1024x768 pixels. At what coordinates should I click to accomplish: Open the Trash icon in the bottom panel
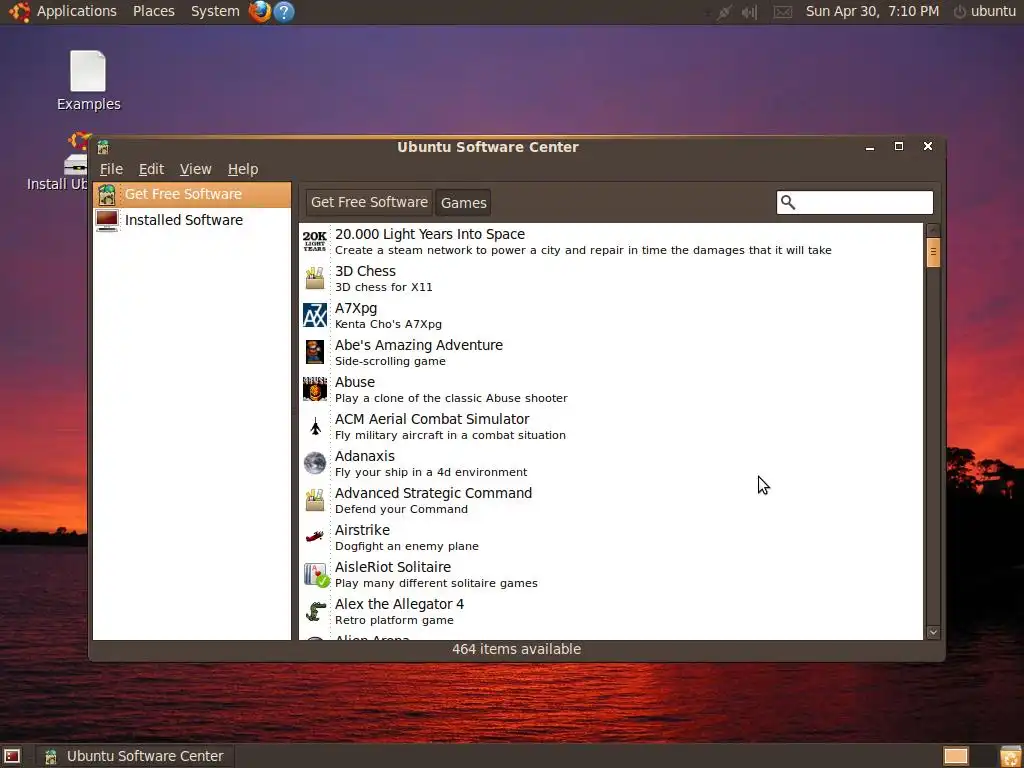click(1010, 756)
